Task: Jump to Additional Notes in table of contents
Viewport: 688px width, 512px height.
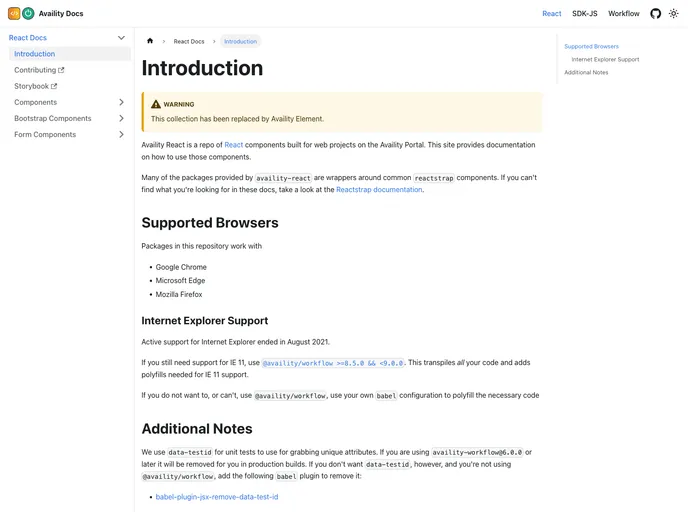Action: click(586, 72)
